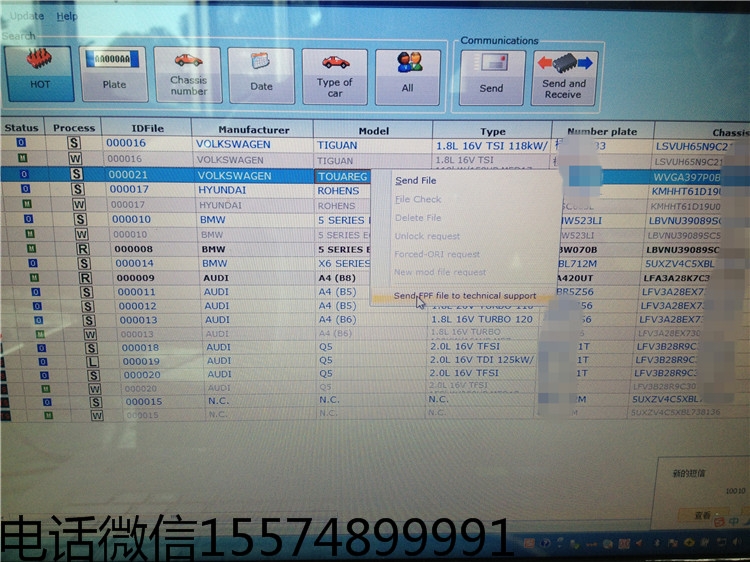750x562 pixels.
Task: Click VOLKSWAGEN in selected row 000021
Action: [x=234, y=176]
